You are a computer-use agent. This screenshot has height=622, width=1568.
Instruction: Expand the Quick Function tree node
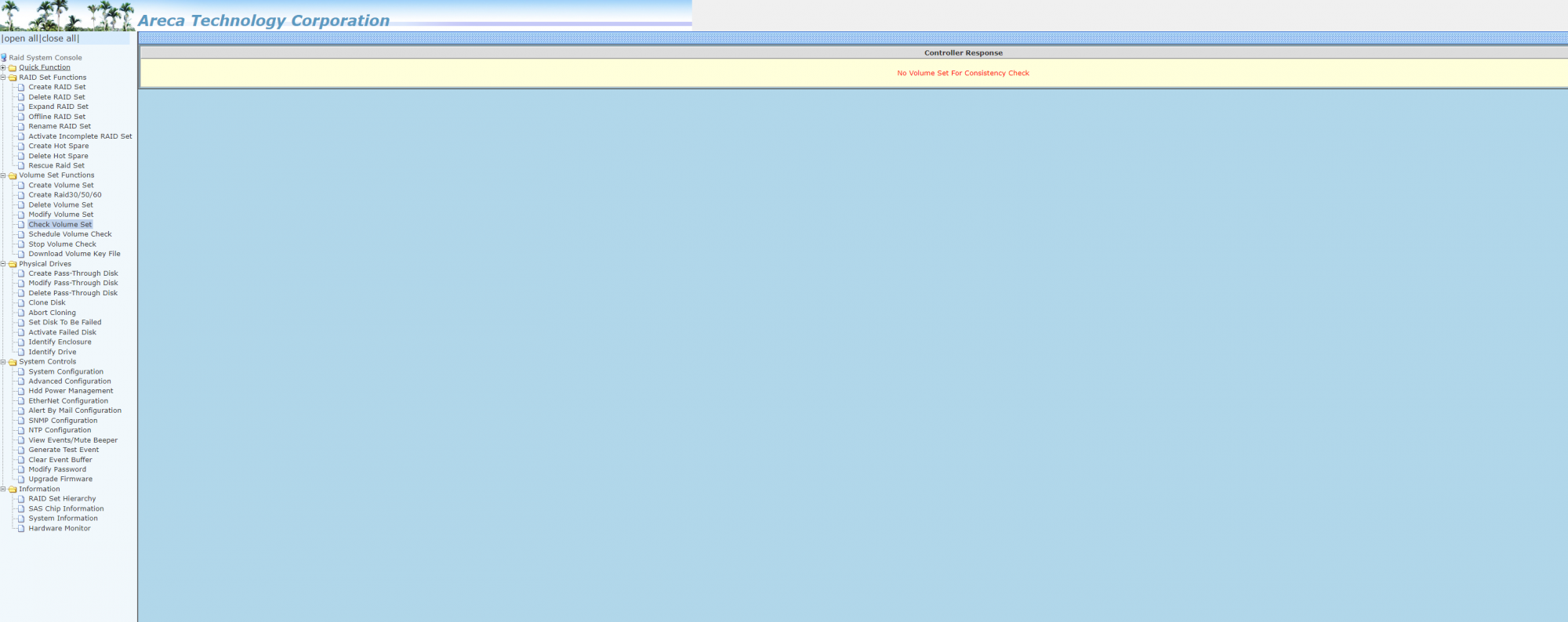point(3,67)
